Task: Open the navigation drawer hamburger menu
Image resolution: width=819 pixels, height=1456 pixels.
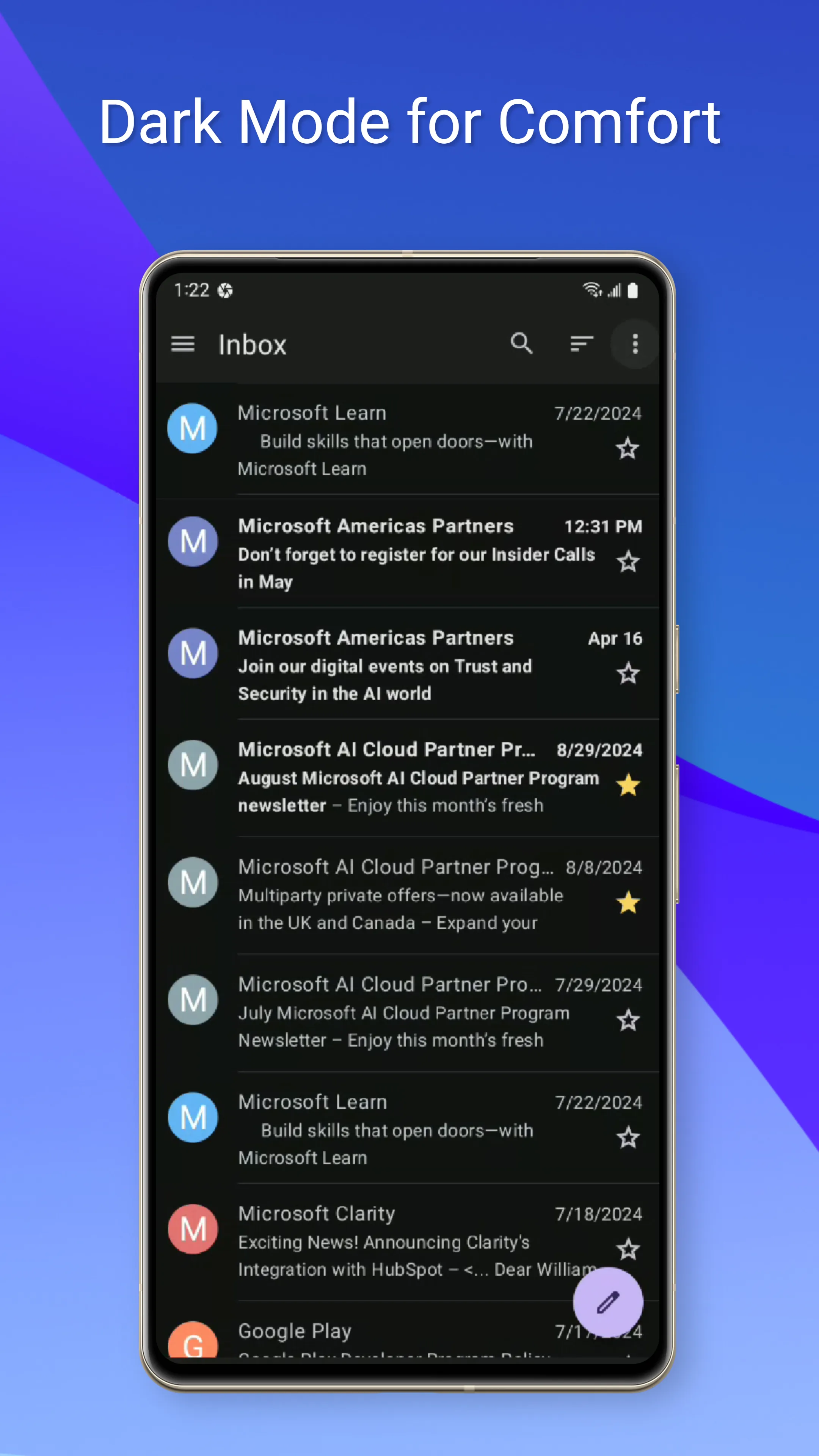Action: tap(182, 344)
